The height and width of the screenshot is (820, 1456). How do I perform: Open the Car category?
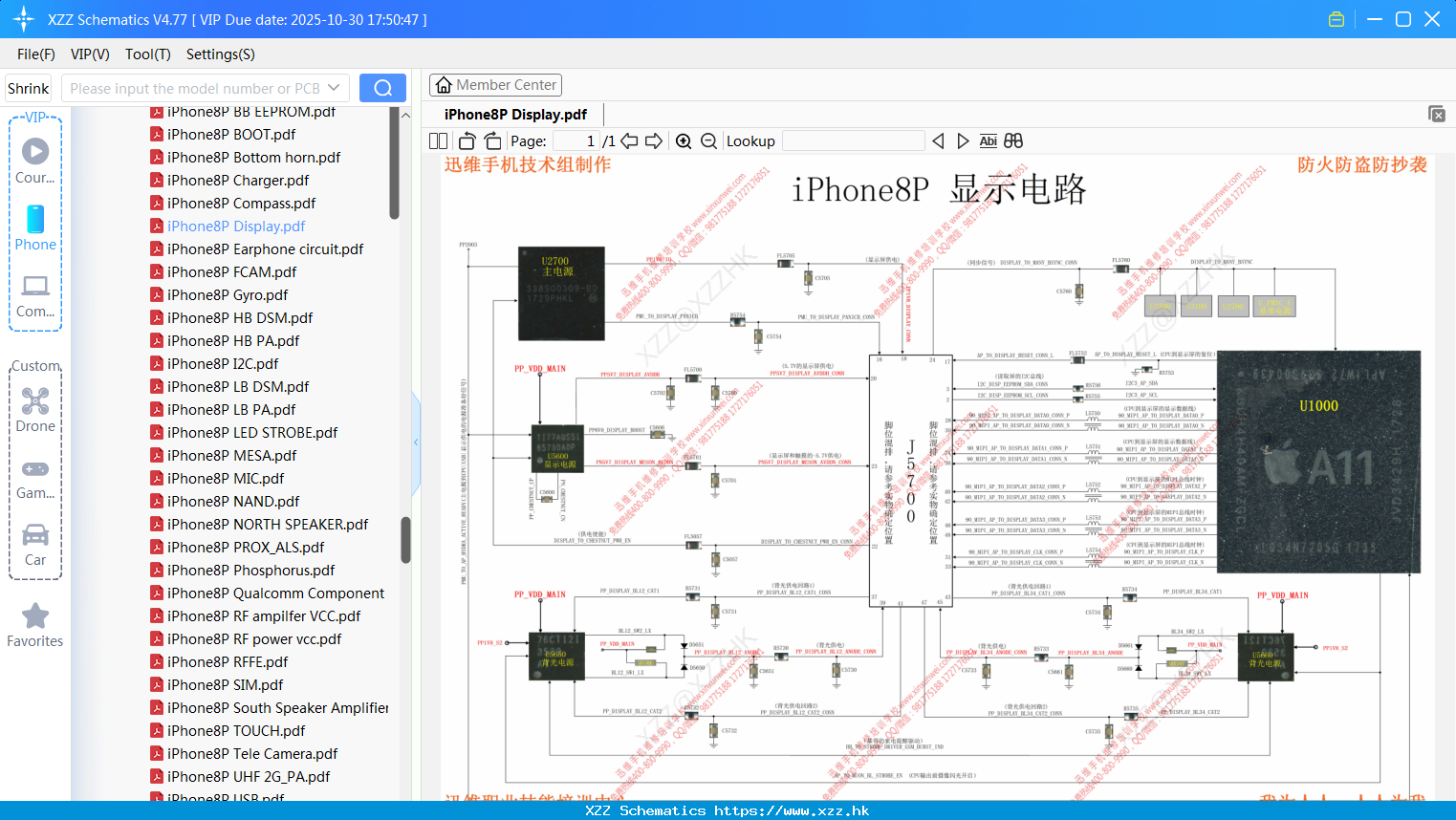click(x=35, y=545)
